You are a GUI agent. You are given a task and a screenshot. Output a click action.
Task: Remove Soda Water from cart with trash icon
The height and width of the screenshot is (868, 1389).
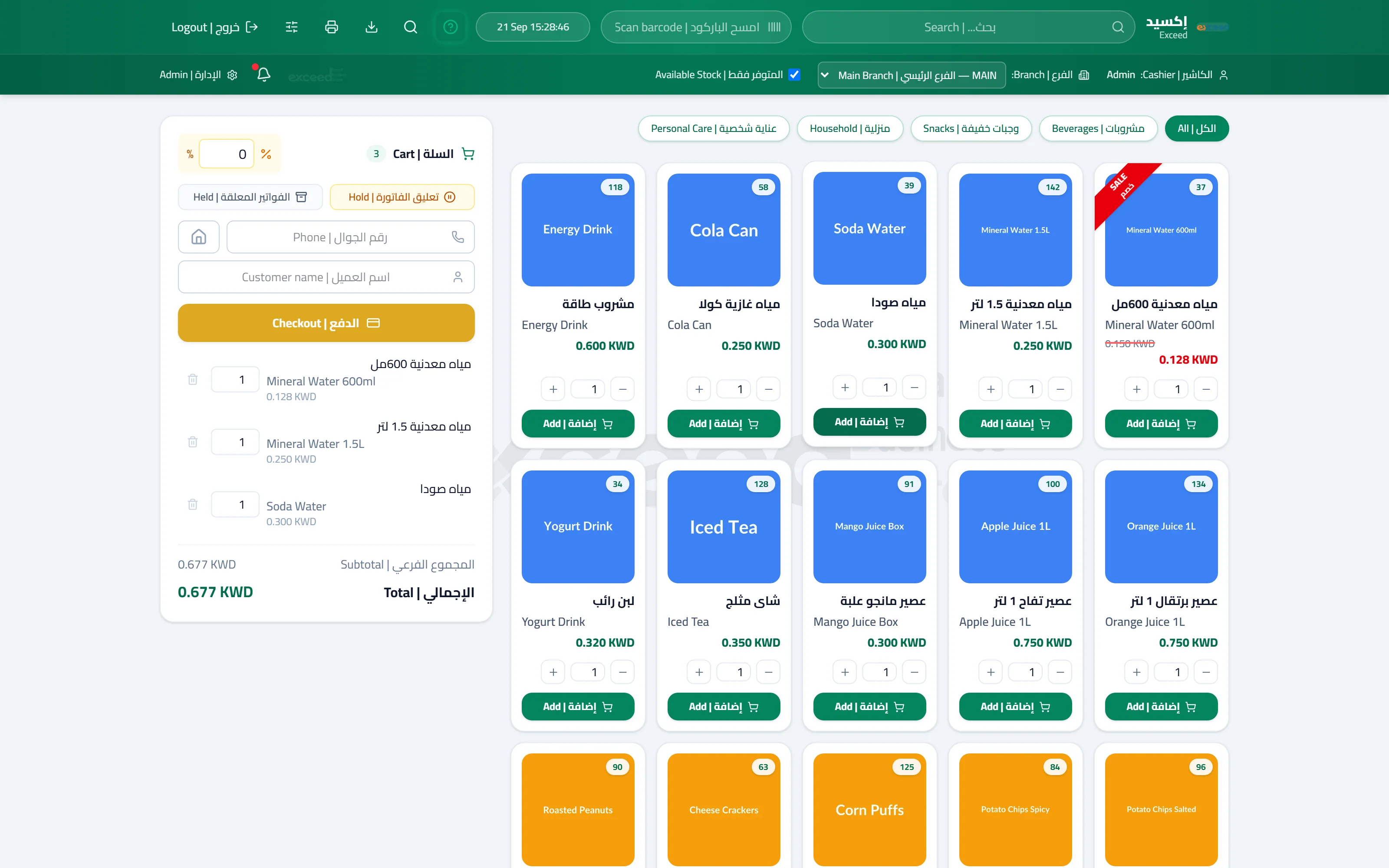click(x=193, y=505)
